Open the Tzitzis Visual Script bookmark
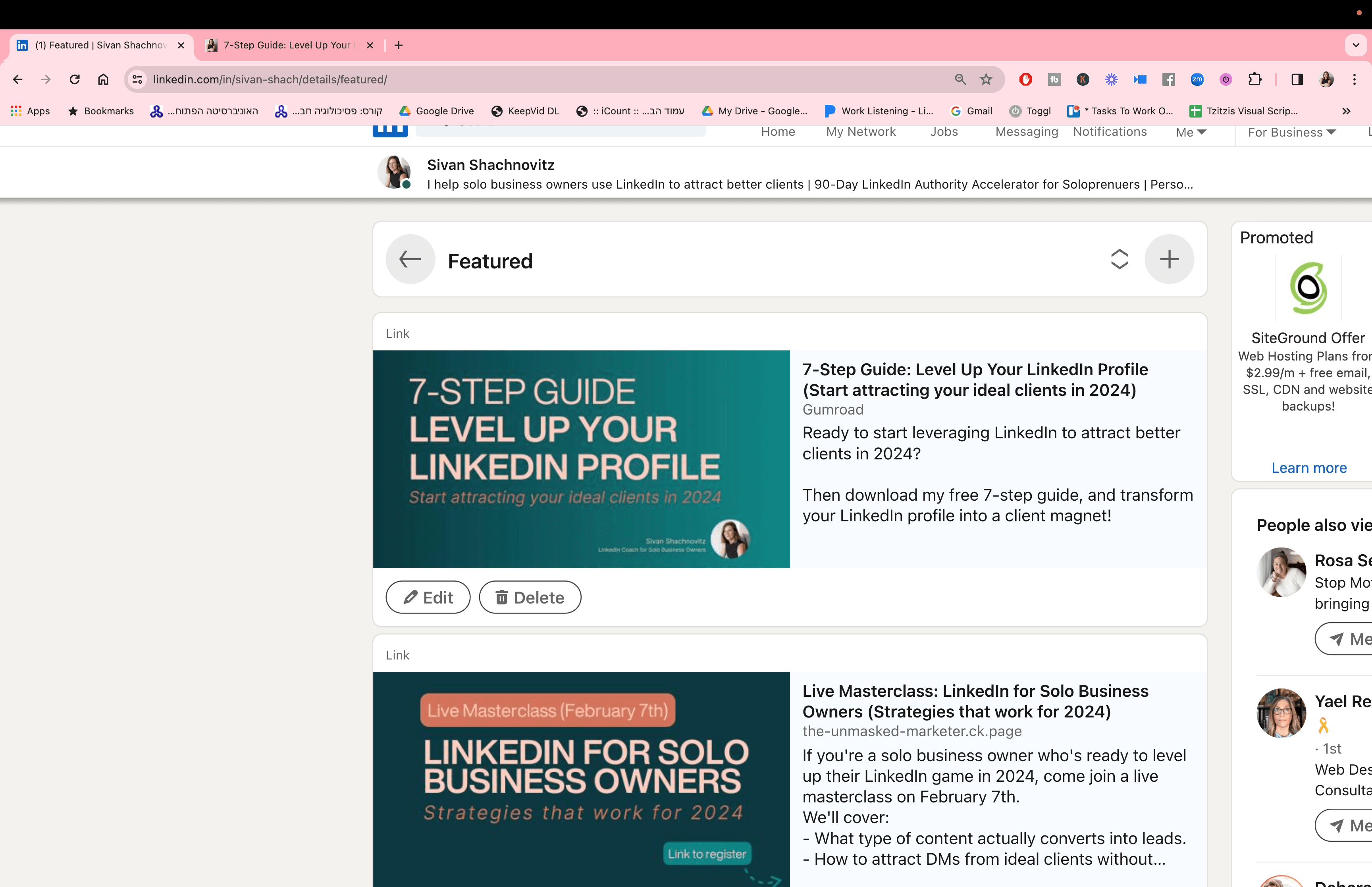This screenshot has height=887, width=1372. point(1244,111)
